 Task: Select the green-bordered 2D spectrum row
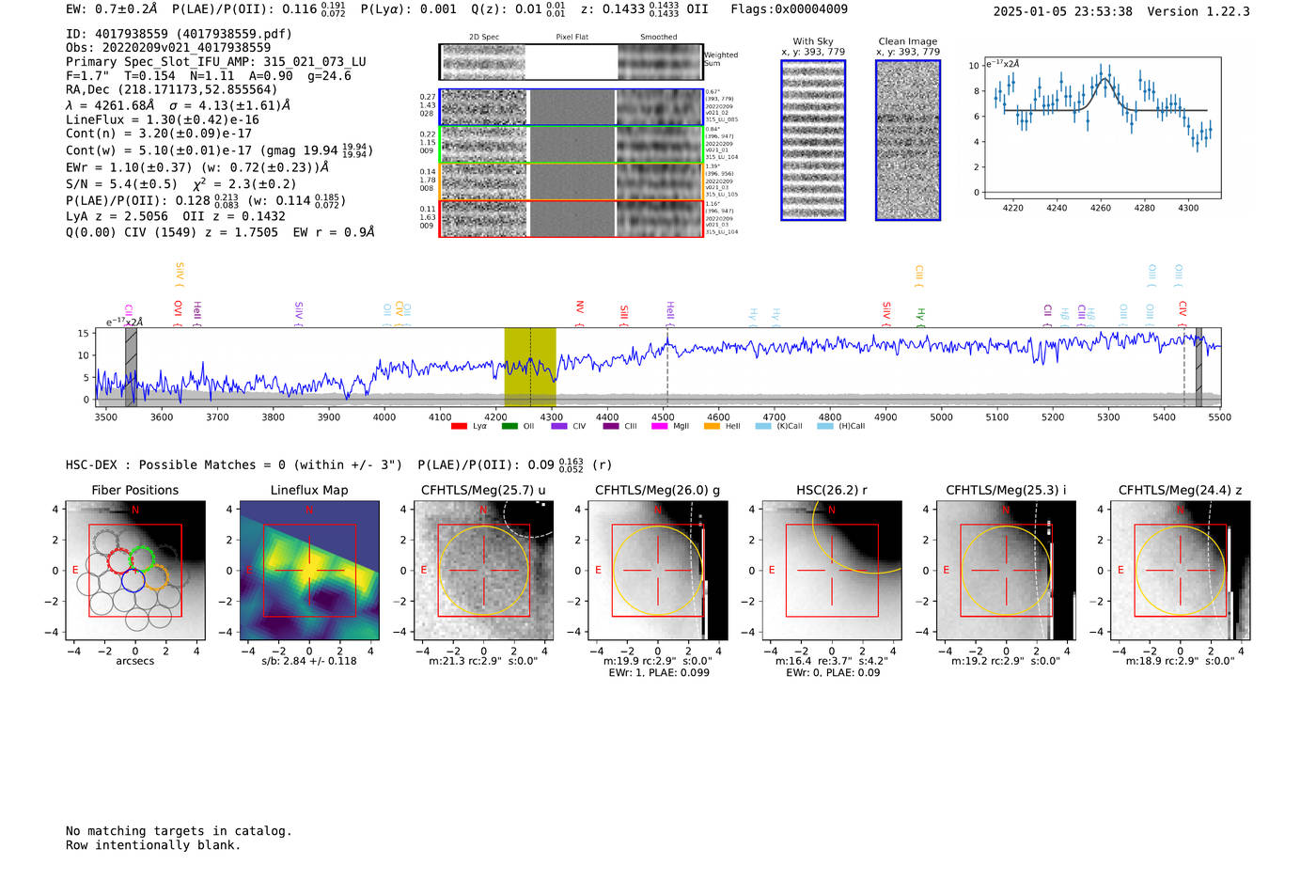[572, 145]
